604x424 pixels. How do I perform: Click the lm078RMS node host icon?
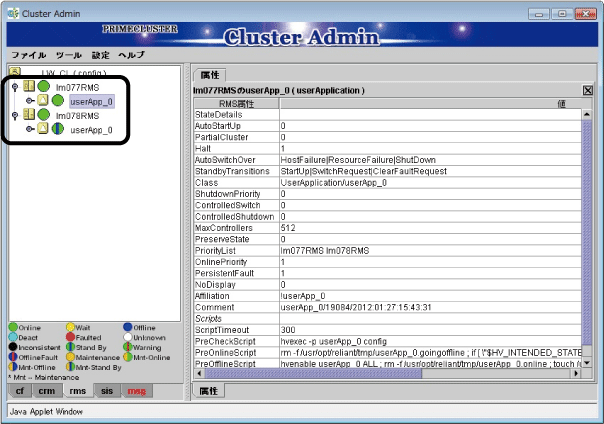[x=28, y=116]
